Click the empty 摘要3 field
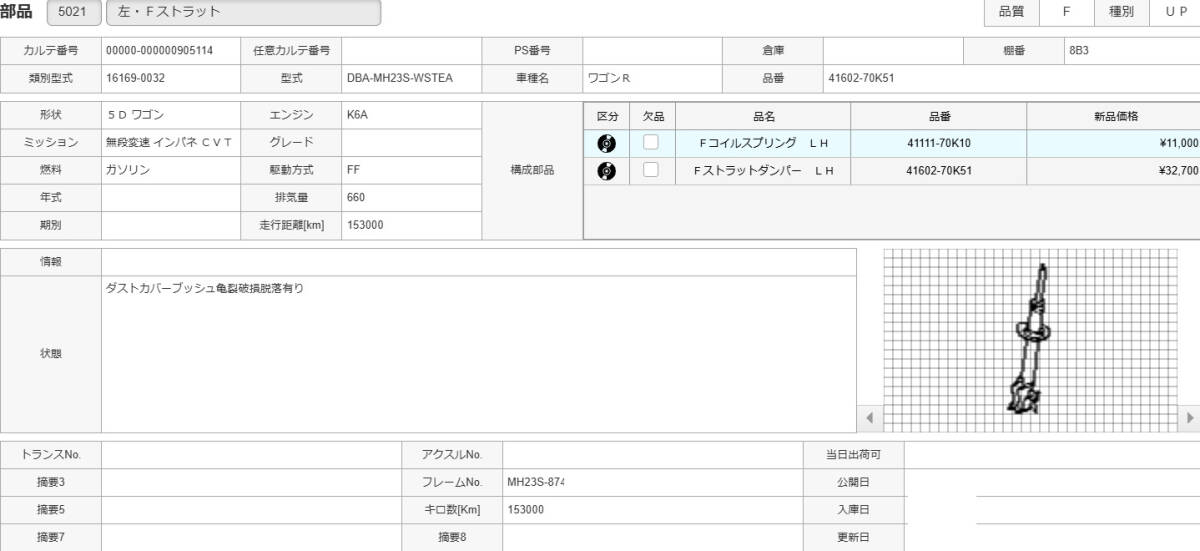 (251, 482)
